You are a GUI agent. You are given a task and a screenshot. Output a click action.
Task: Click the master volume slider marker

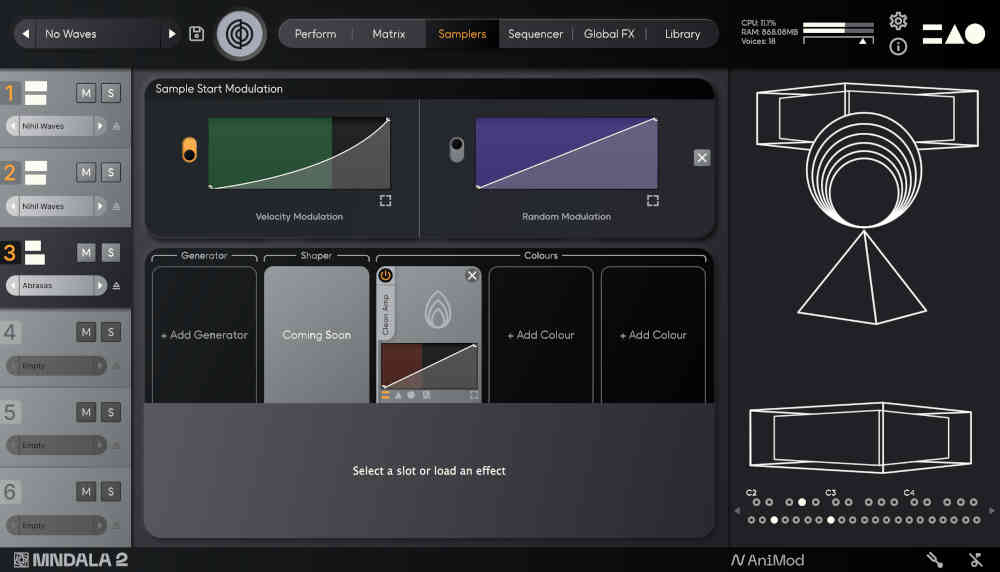pos(862,41)
